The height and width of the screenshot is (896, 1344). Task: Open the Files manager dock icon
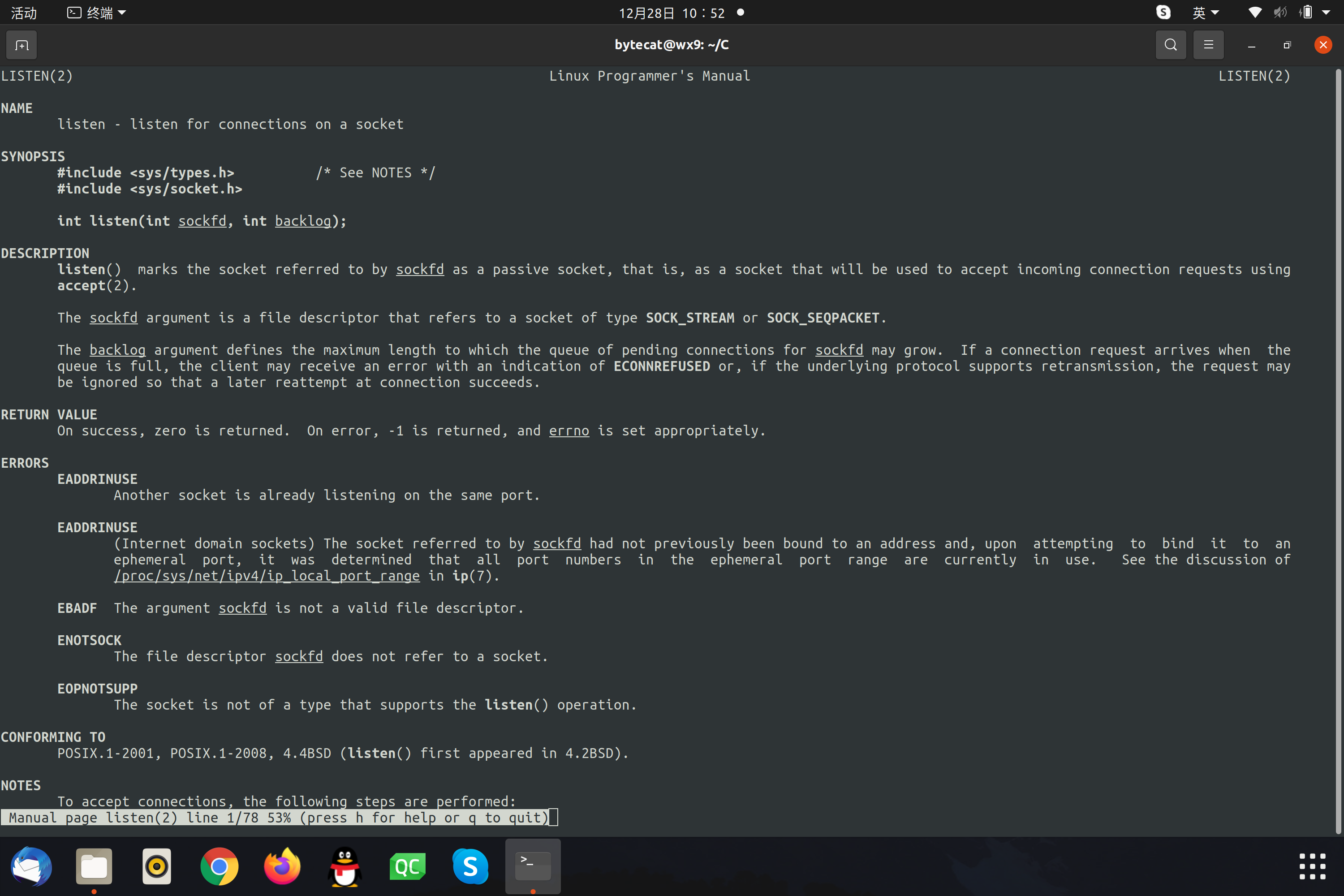tap(94, 866)
